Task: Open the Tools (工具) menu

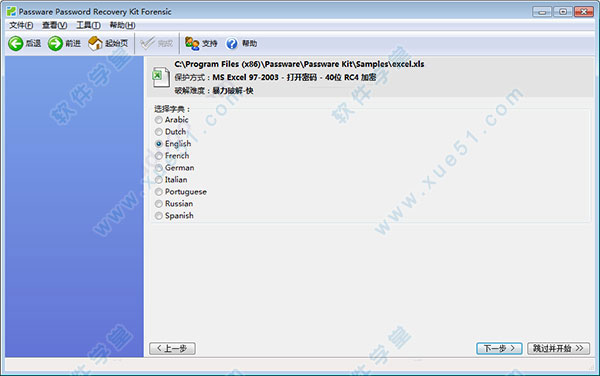Action: pyautogui.click(x=88, y=25)
